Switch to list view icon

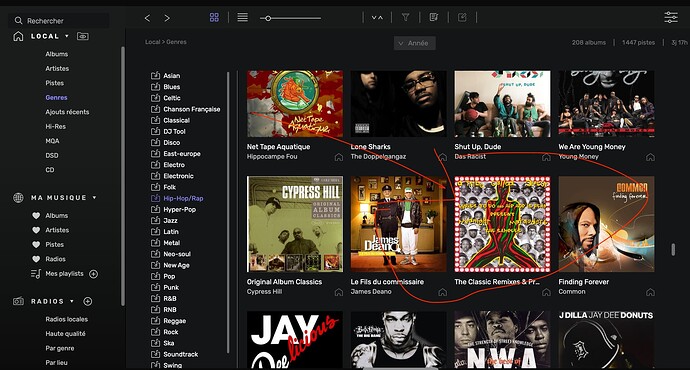242,18
